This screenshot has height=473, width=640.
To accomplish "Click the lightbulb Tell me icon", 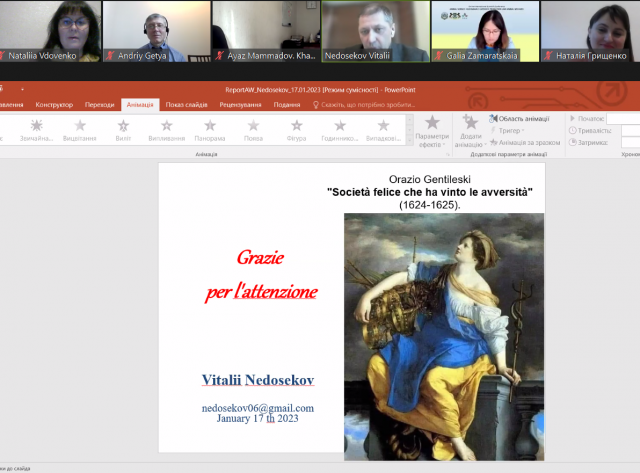I will pyautogui.click(x=316, y=105).
